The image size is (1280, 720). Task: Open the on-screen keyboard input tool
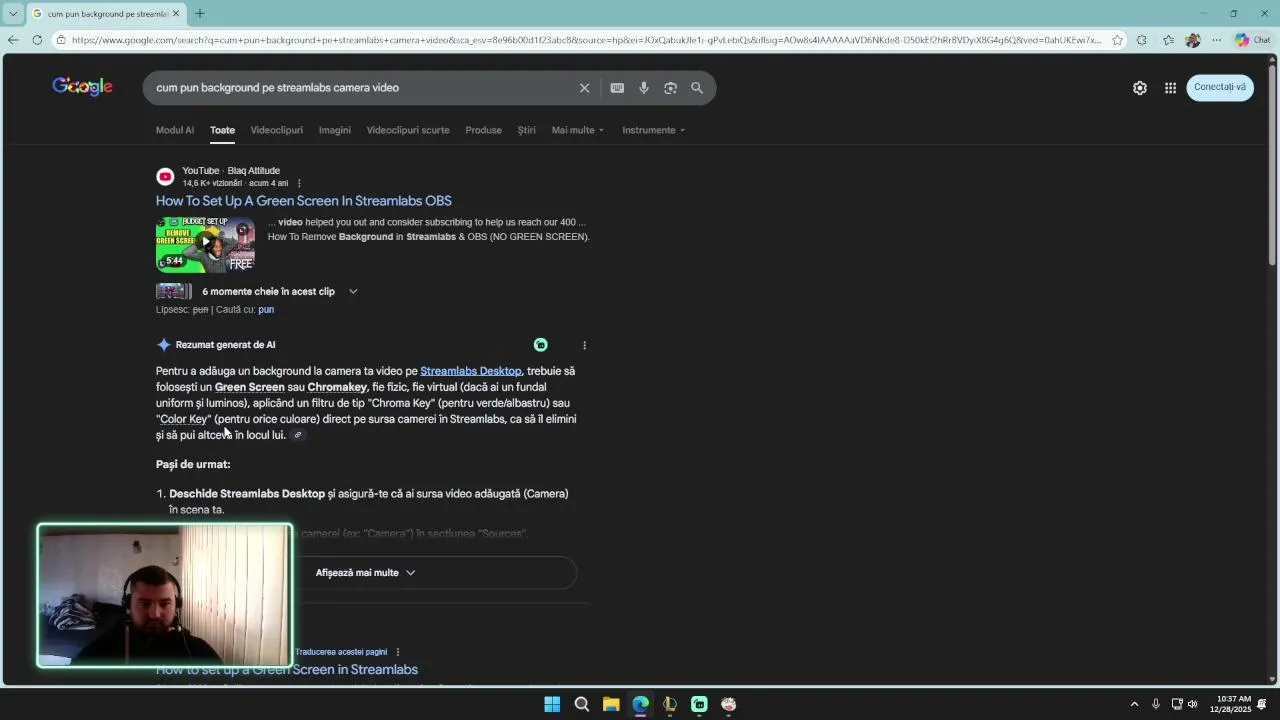point(617,88)
